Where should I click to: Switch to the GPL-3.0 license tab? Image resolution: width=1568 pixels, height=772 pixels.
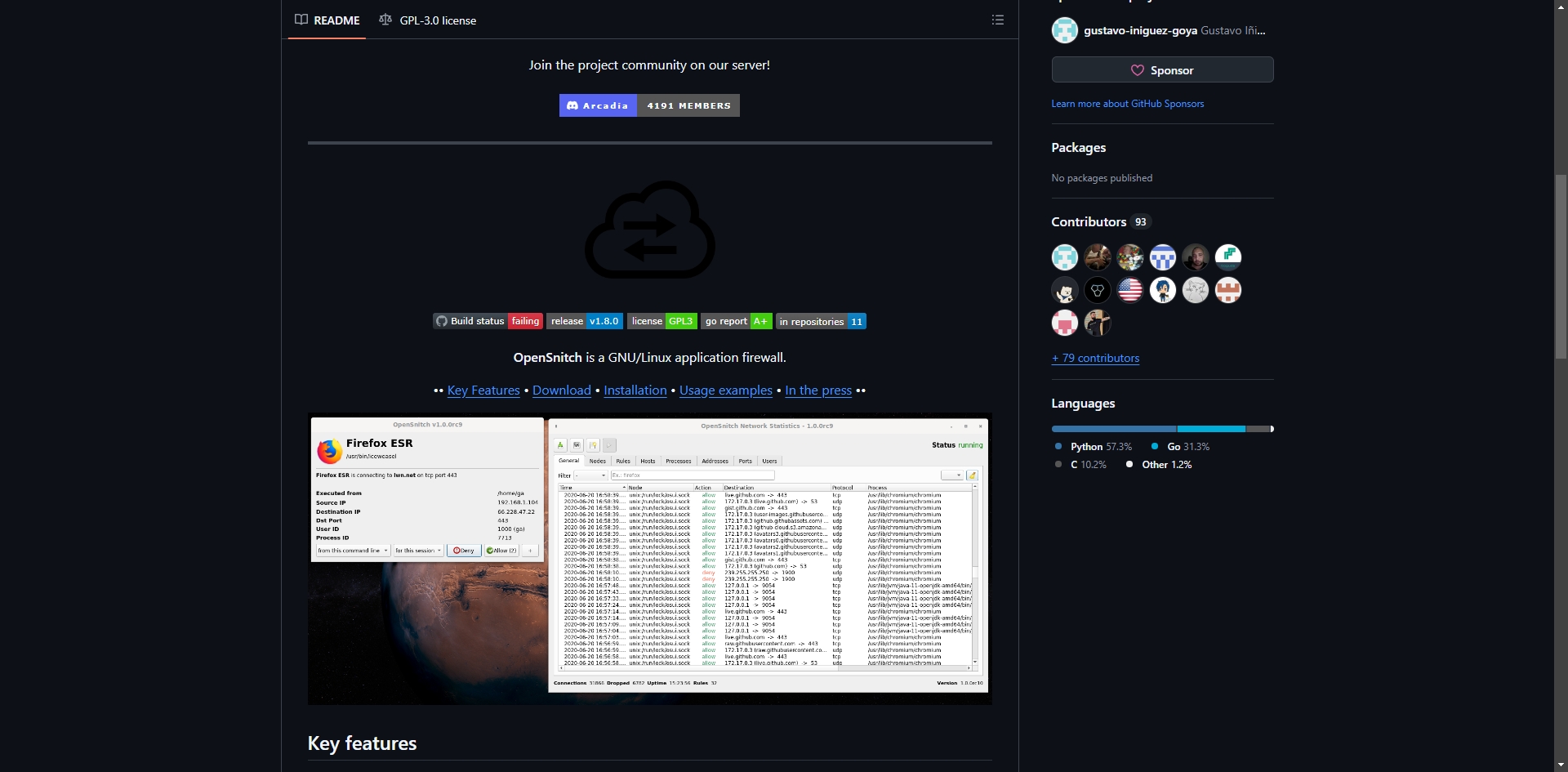[428, 20]
